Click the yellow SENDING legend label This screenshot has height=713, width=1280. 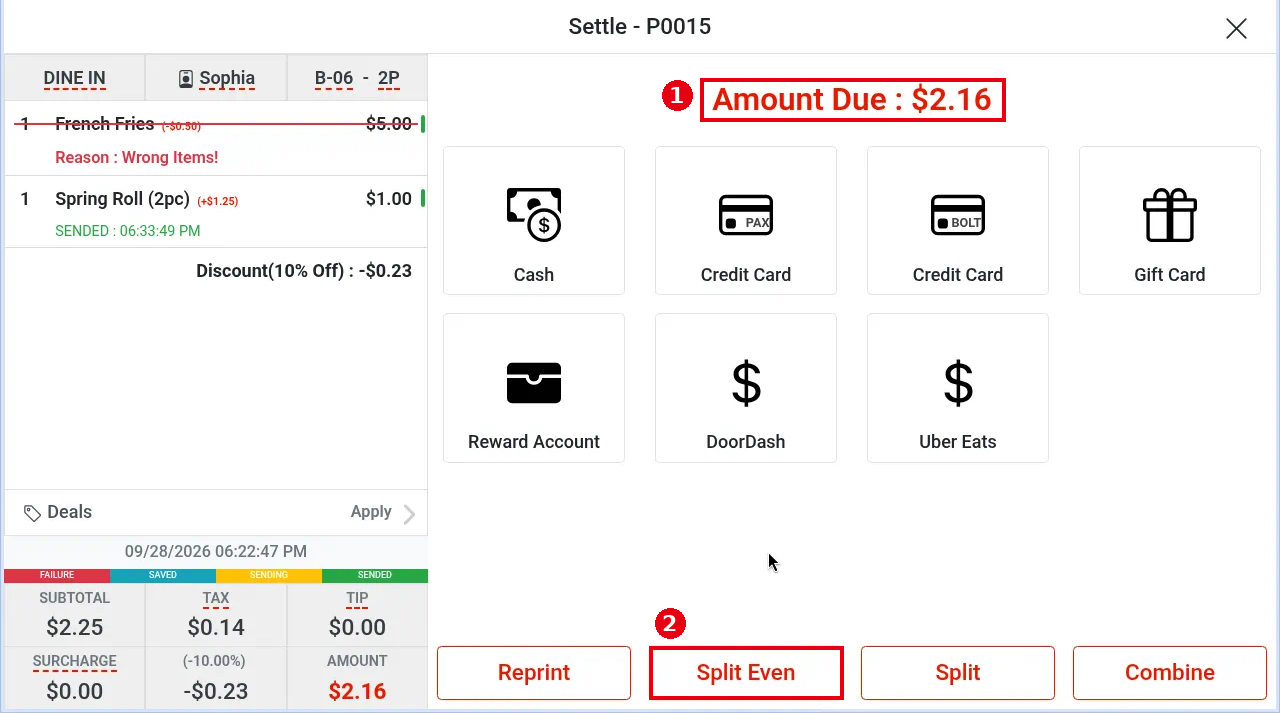pyautogui.click(x=269, y=576)
